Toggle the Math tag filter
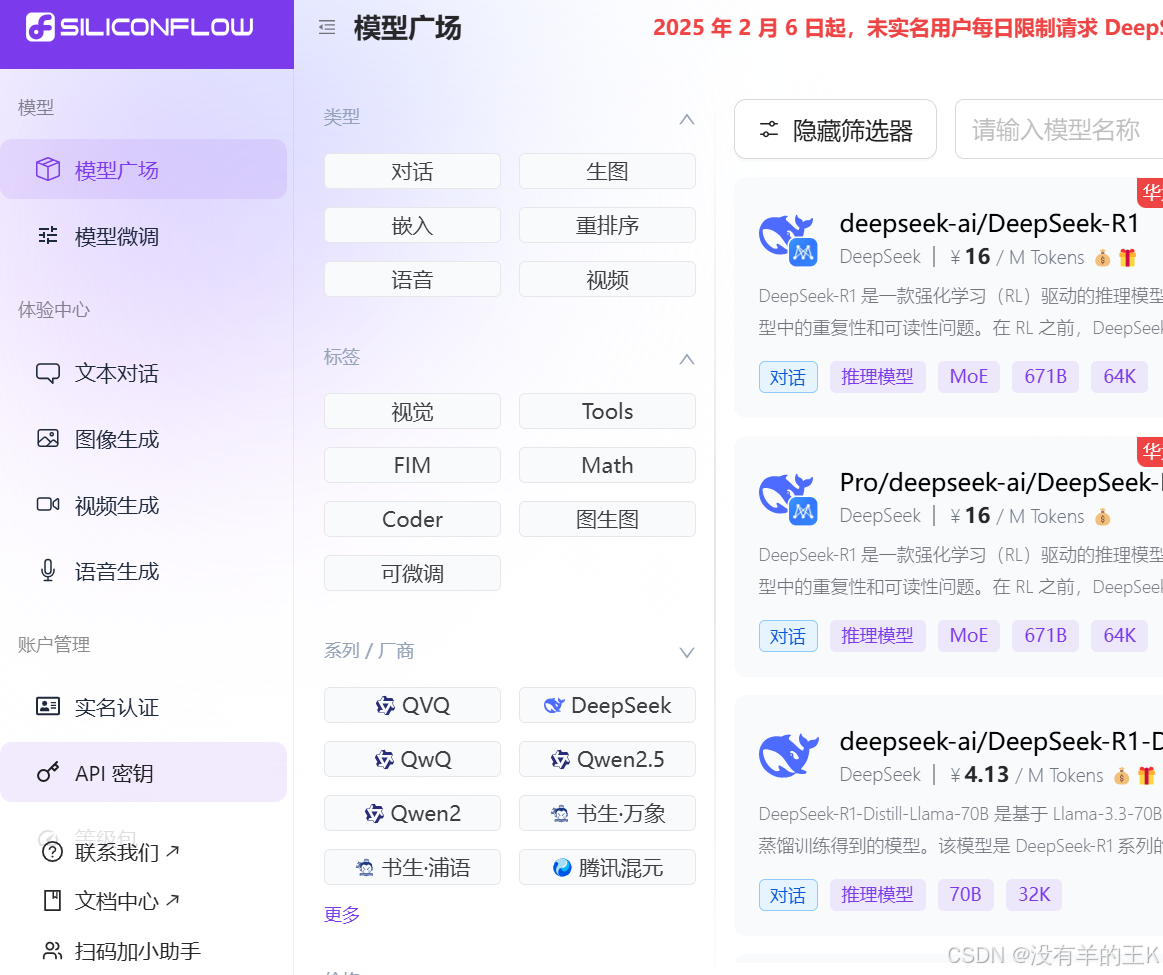 [x=607, y=466]
